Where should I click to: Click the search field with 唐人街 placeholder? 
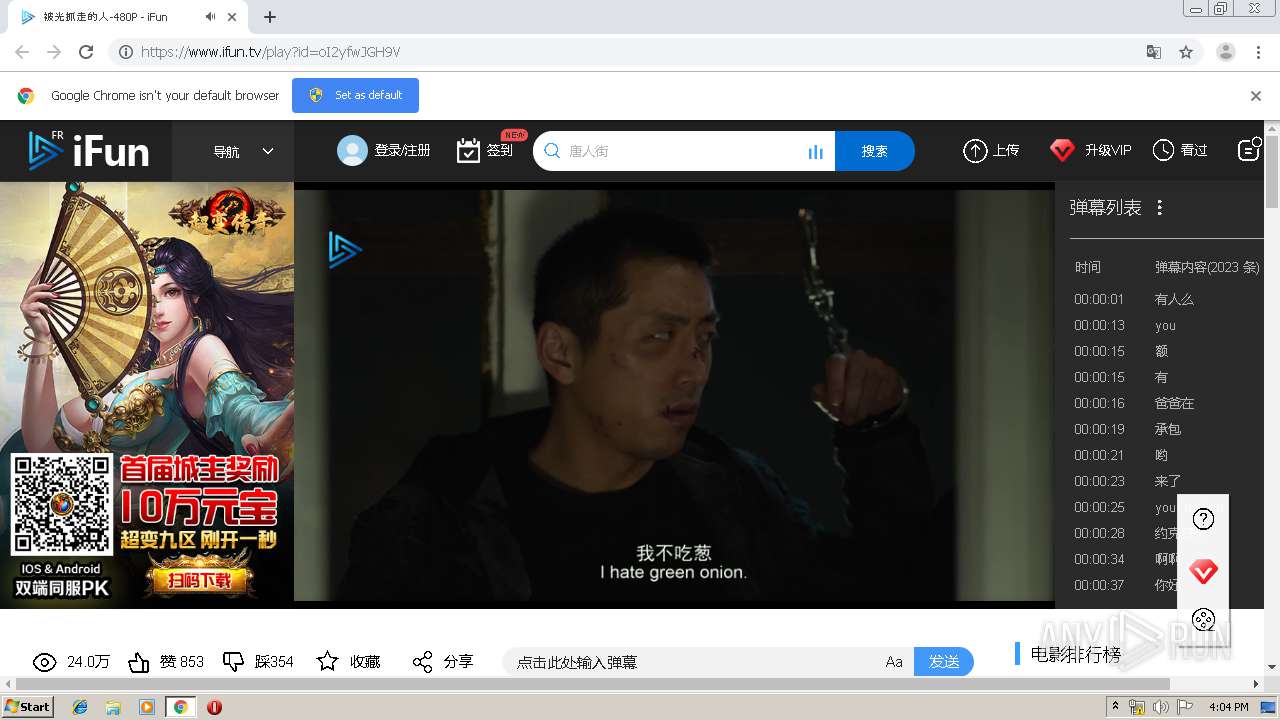pyautogui.click(x=683, y=151)
